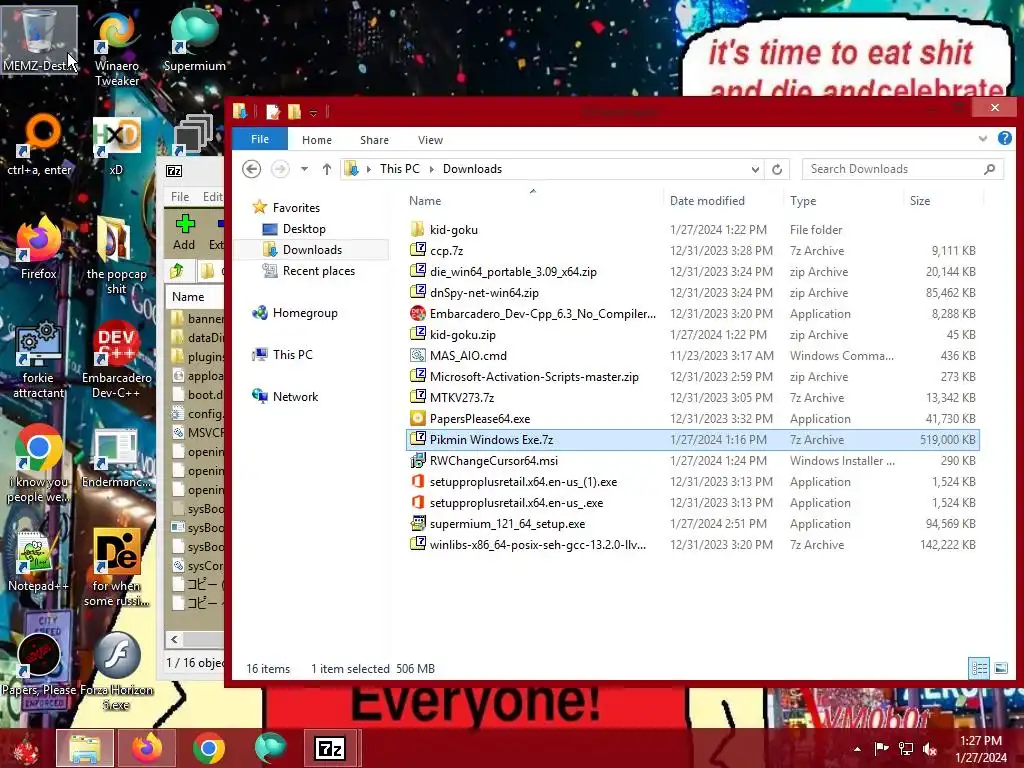The image size is (1024, 768).
Task: Open the Papers, Please desktop shortcut
Action: (39, 665)
